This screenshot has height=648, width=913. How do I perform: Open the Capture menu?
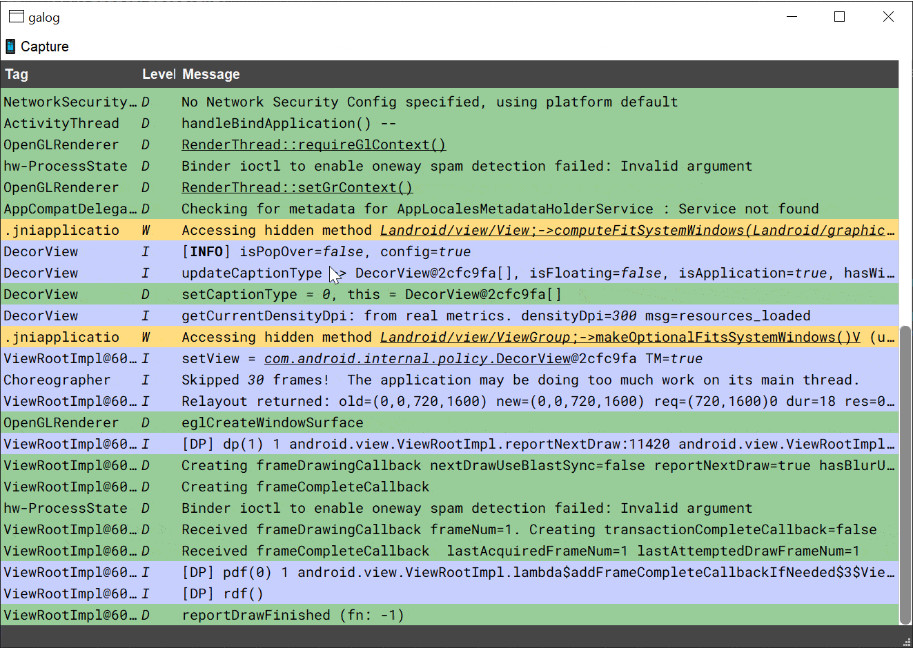click(x=37, y=47)
